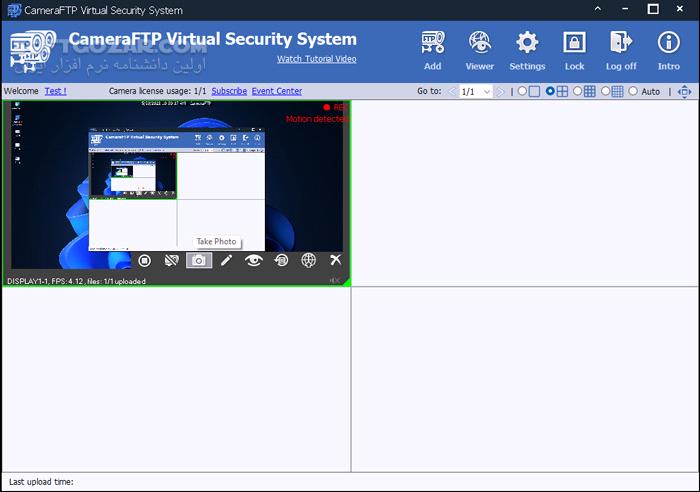Select the 3x3 grid layout radio button

click(578, 92)
